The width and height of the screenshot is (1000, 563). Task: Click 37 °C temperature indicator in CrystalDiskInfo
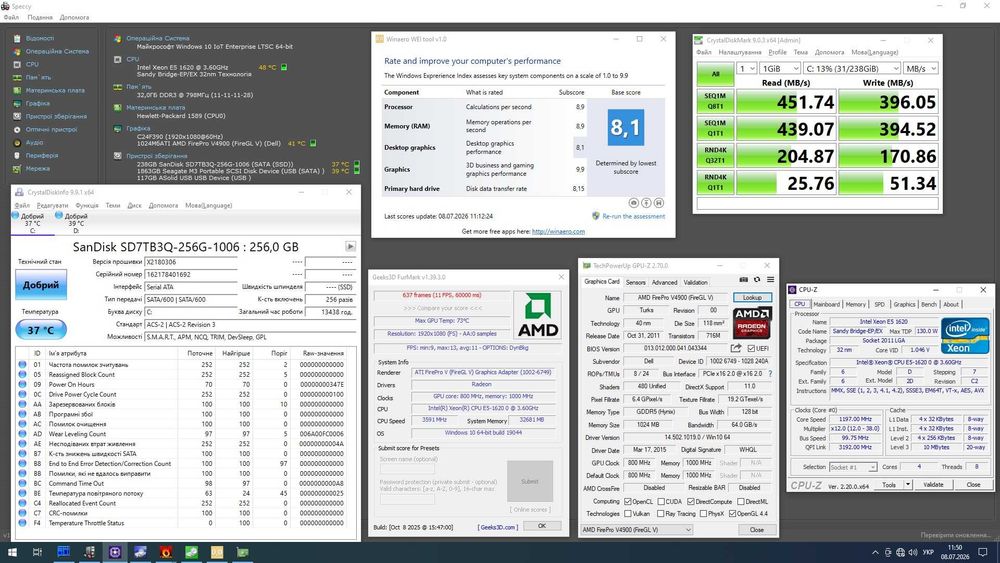click(x=41, y=330)
